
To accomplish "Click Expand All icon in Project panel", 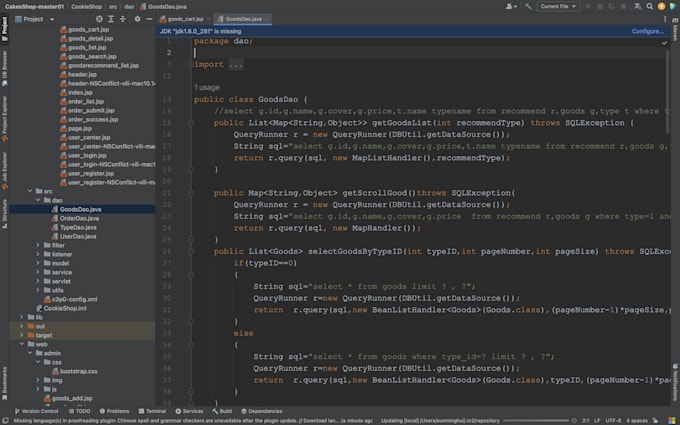I will [111, 19].
